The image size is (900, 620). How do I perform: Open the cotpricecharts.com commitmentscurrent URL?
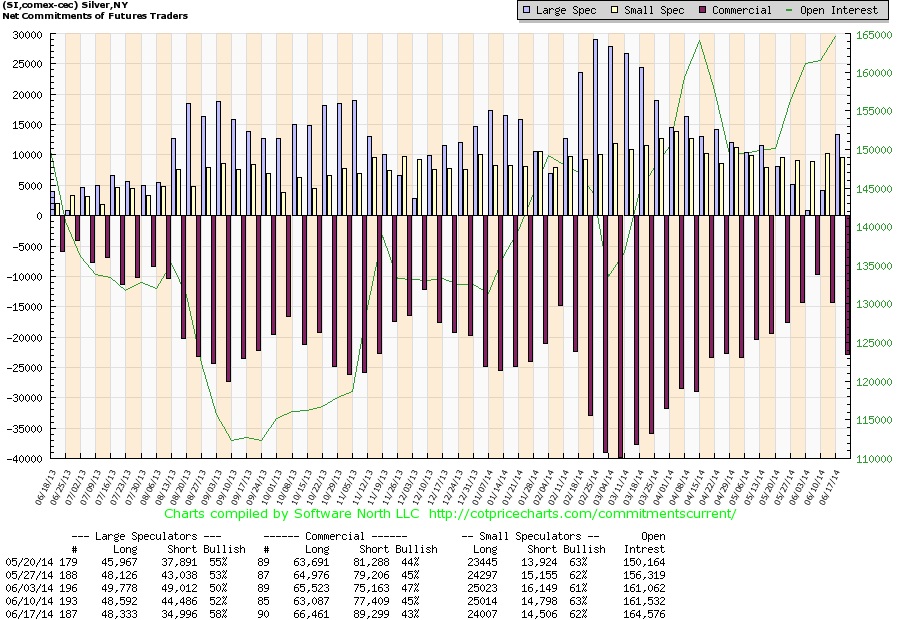(x=582, y=513)
